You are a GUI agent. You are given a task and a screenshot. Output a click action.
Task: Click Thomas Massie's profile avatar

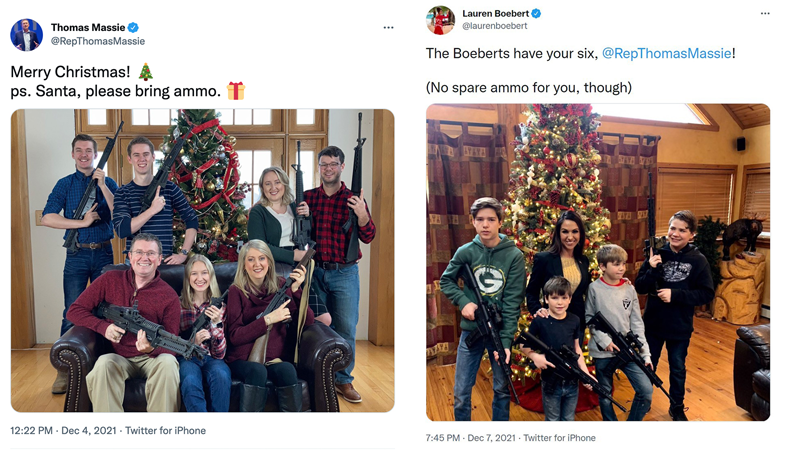pos(26,34)
